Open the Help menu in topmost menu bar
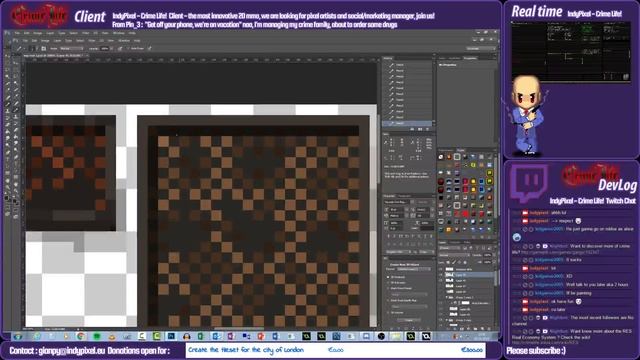This screenshot has height=360, width=640. pyautogui.click(x=132, y=33)
